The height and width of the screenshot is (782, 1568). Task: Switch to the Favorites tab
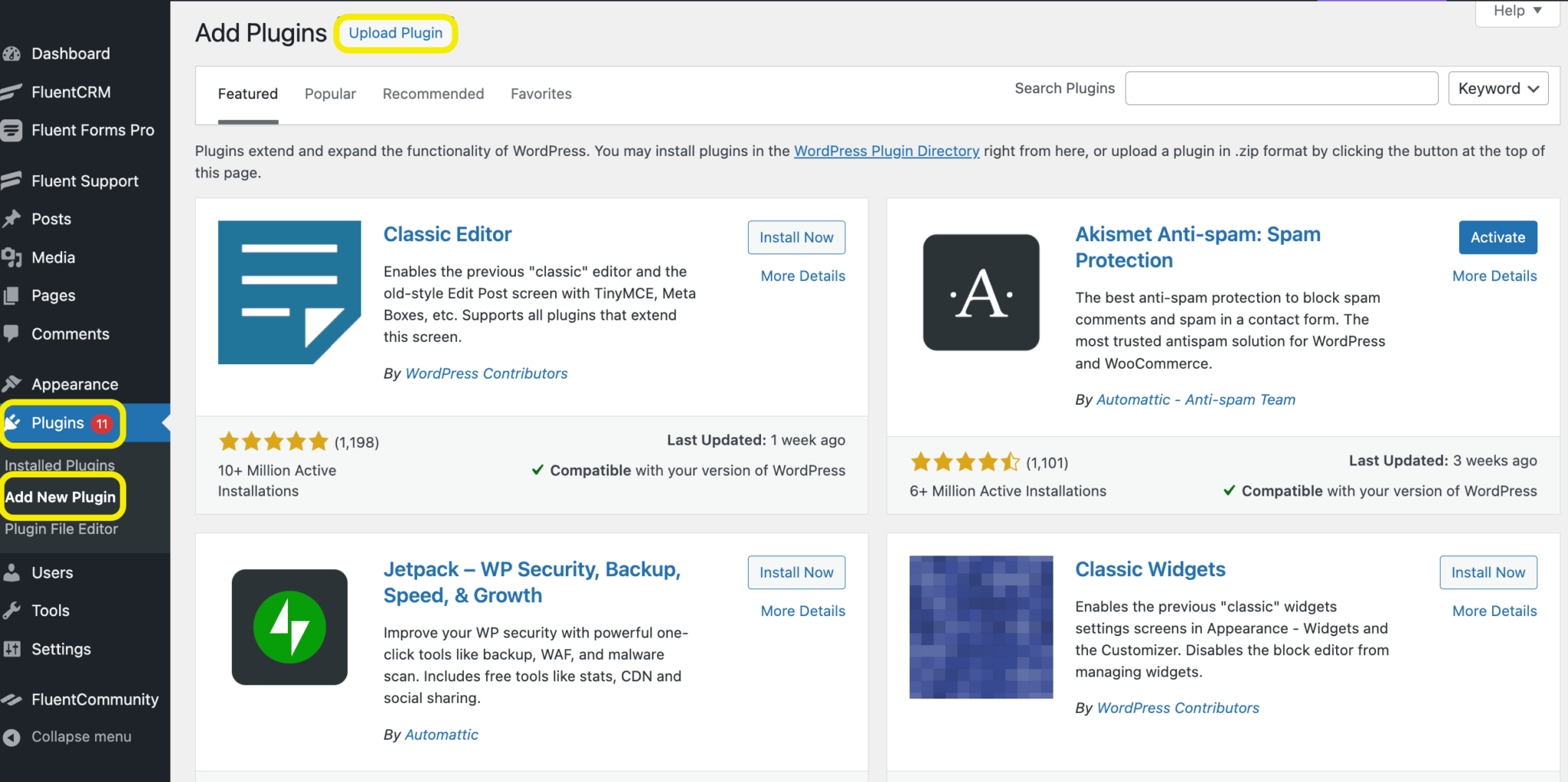tap(541, 94)
